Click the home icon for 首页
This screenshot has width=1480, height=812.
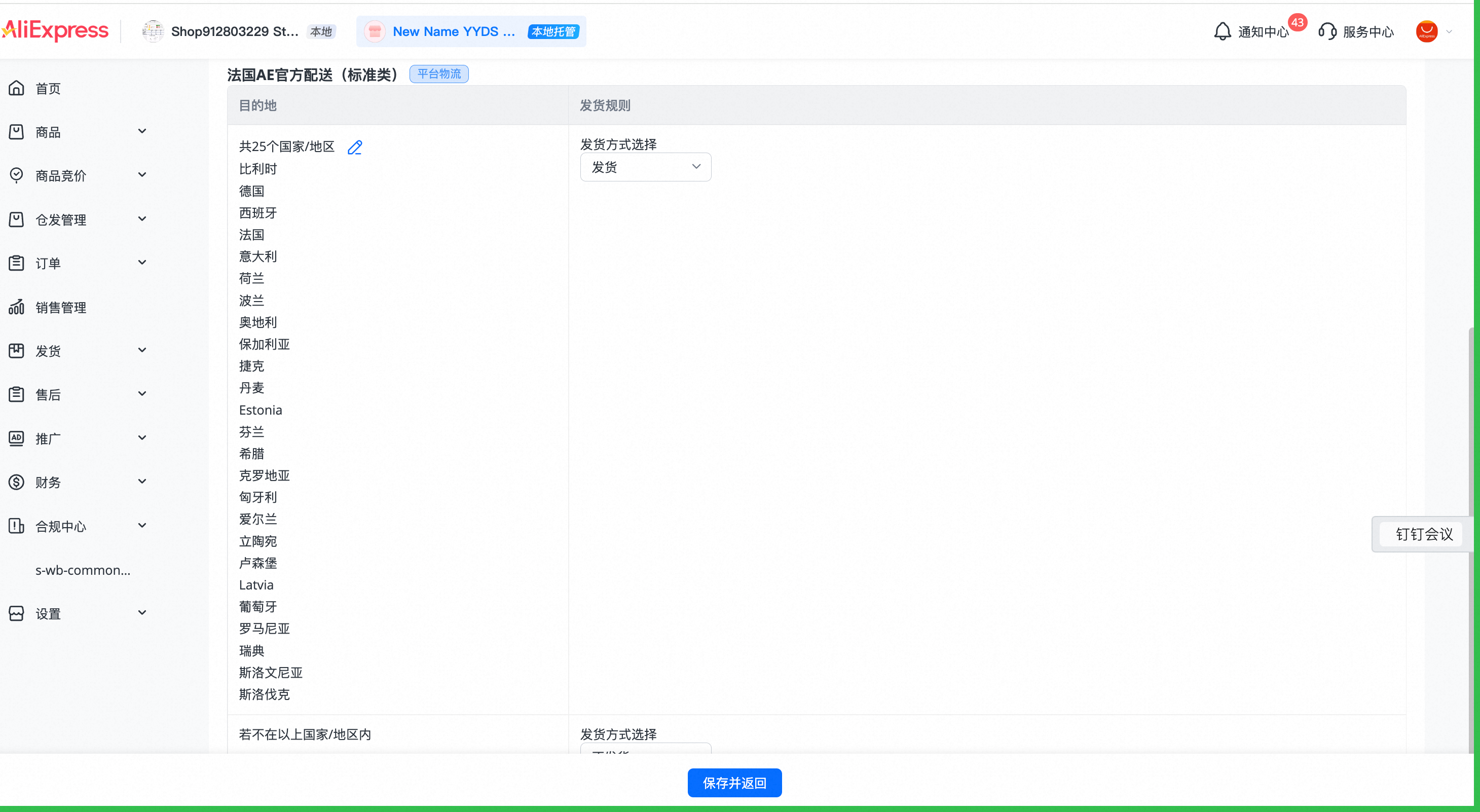coord(17,89)
